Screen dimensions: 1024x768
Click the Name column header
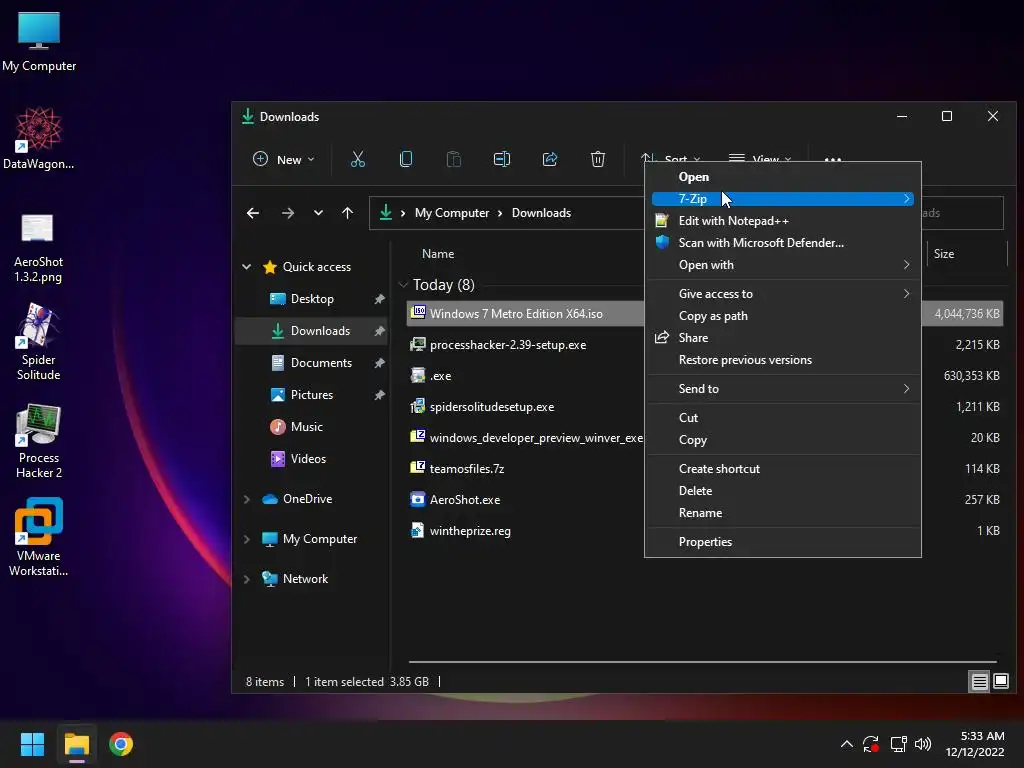(x=438, y=254)
